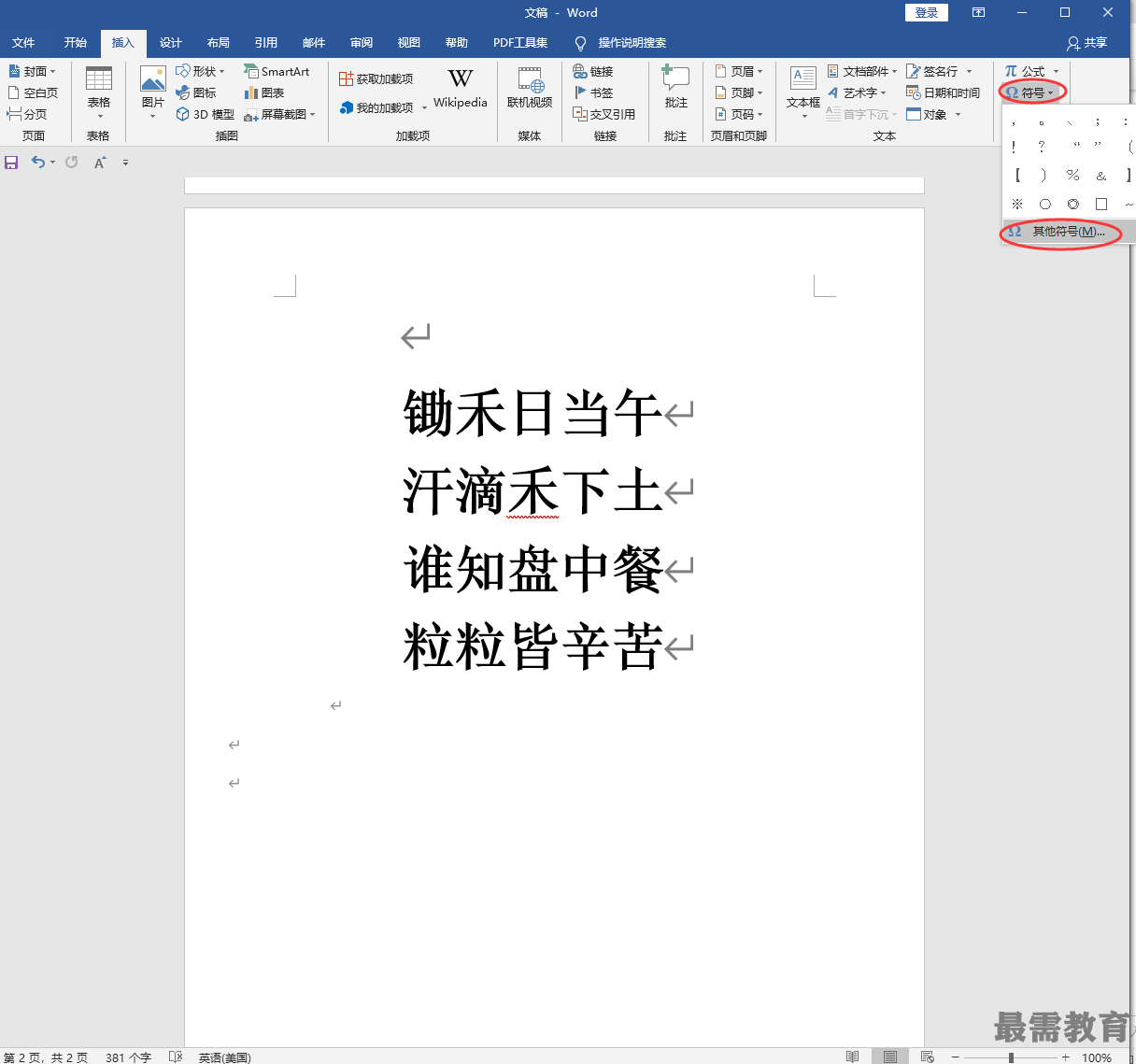Switch to the 布局 Layout tab

click(219, 43)
